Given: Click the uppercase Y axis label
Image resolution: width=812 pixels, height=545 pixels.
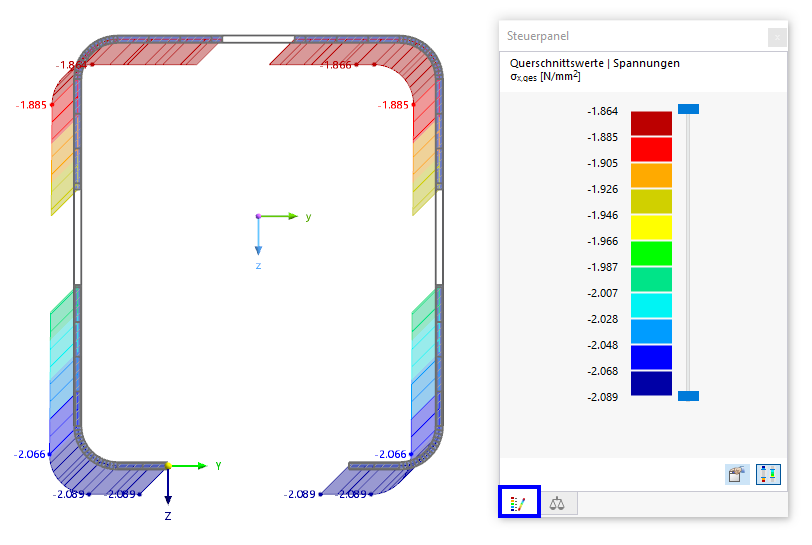Looking at the screenshot, I should [219, 465].
